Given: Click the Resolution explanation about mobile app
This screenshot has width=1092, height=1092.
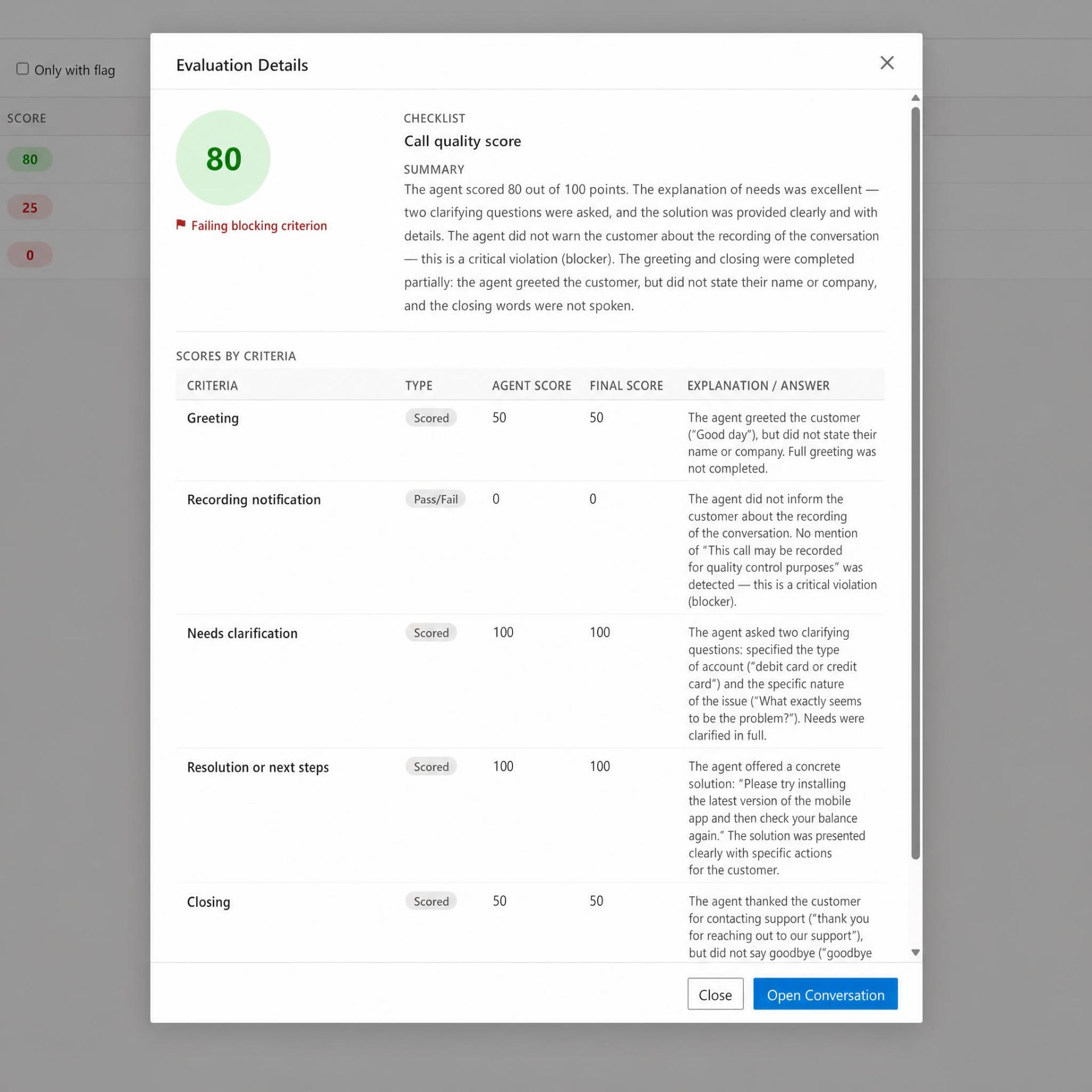Looking at the screenshot, I should pyautogui.click(x=776, y=818).
